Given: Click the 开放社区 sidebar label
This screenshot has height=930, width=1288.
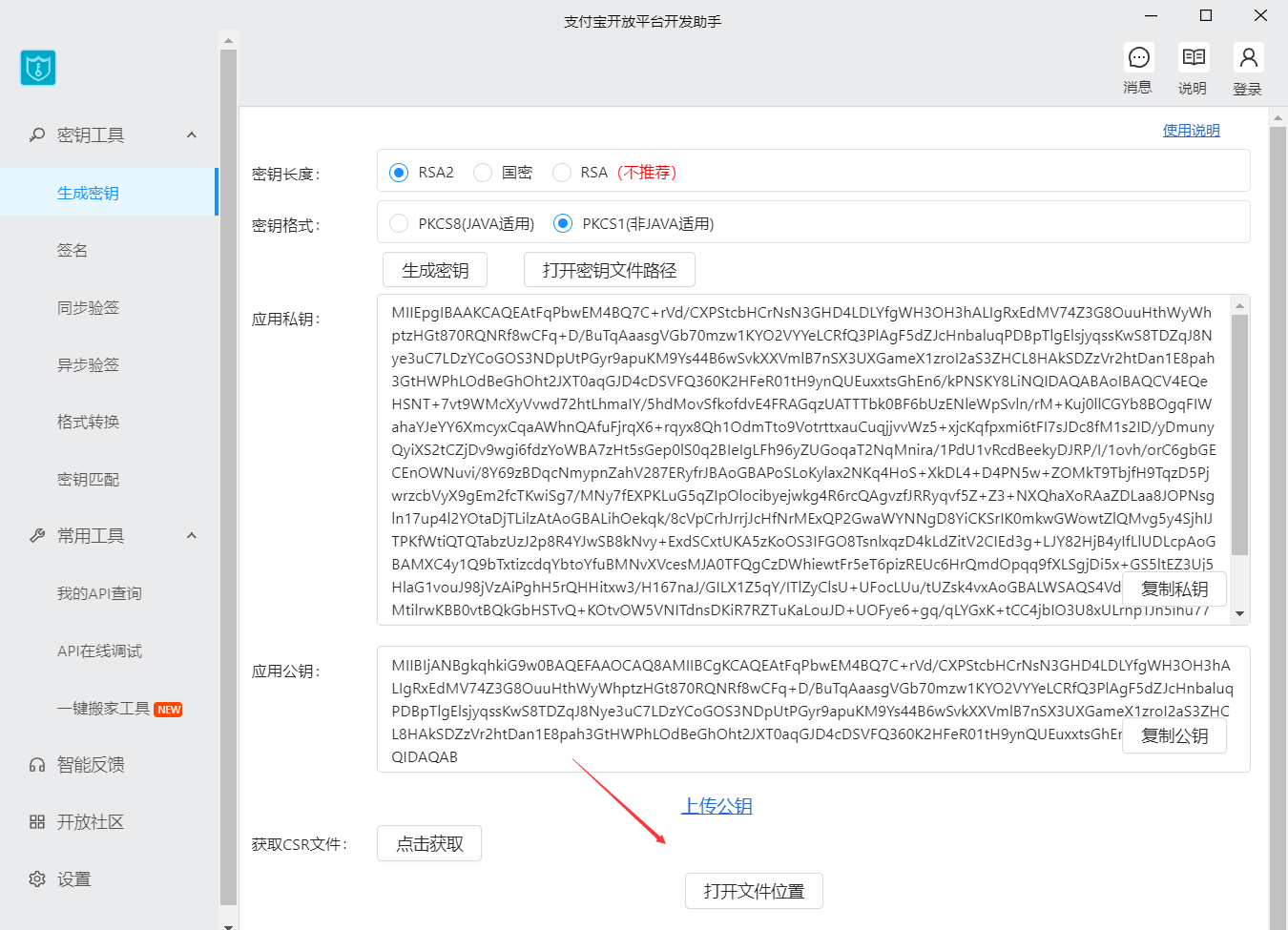Looking at the screenshot, I should [x=91, y=822].
